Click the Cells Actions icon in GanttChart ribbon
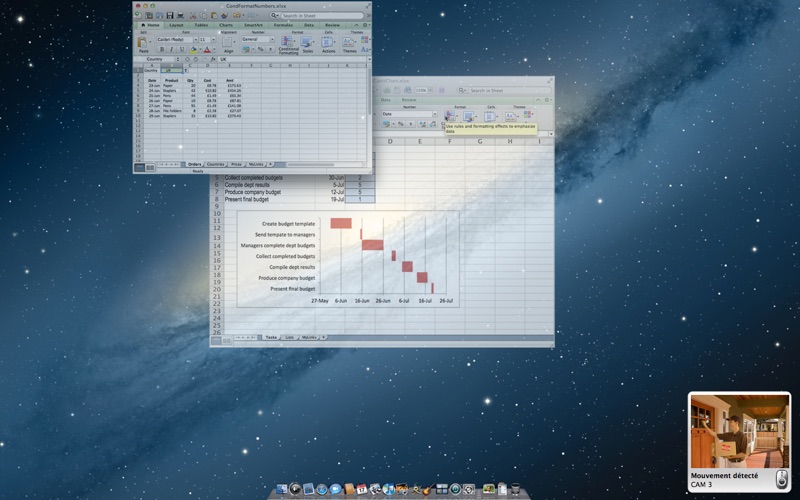Screen dimensions: 800x500 pos(490,116)
